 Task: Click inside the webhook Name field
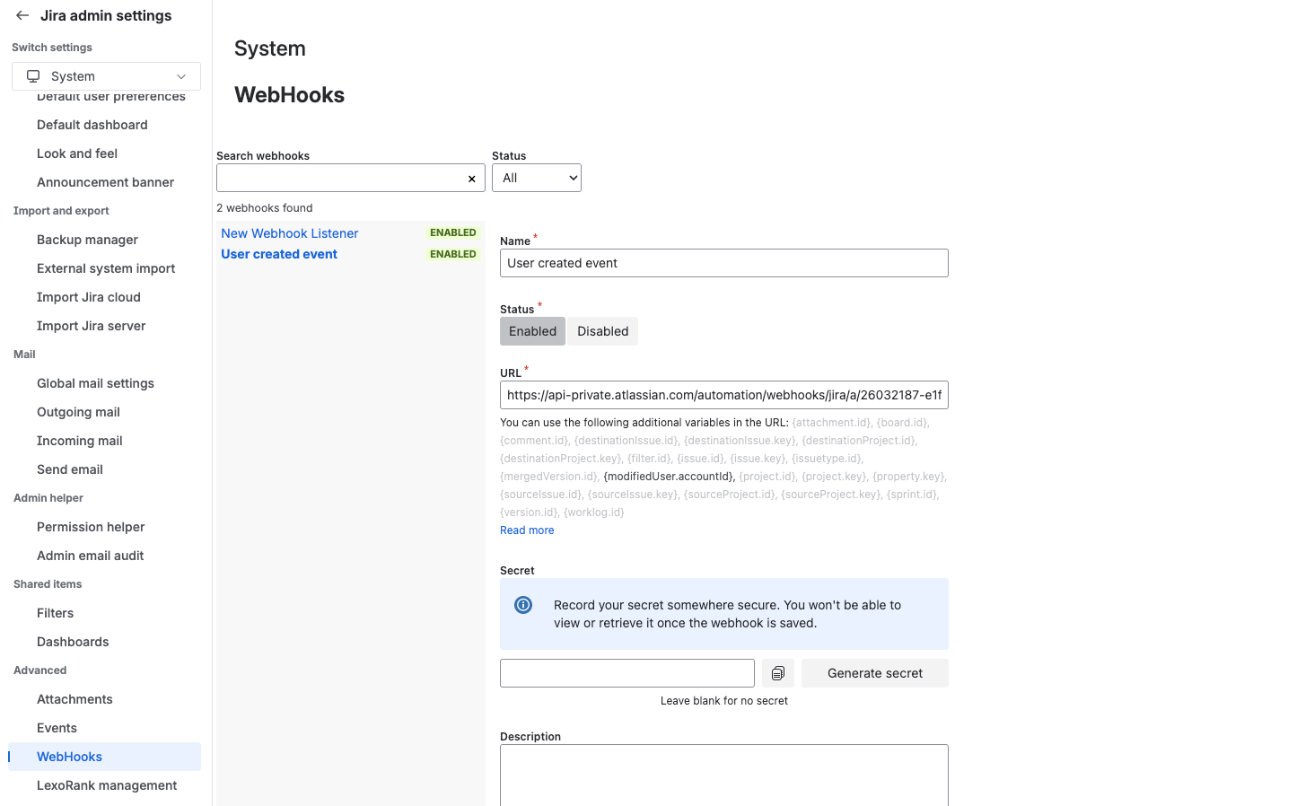coord(723,263)
